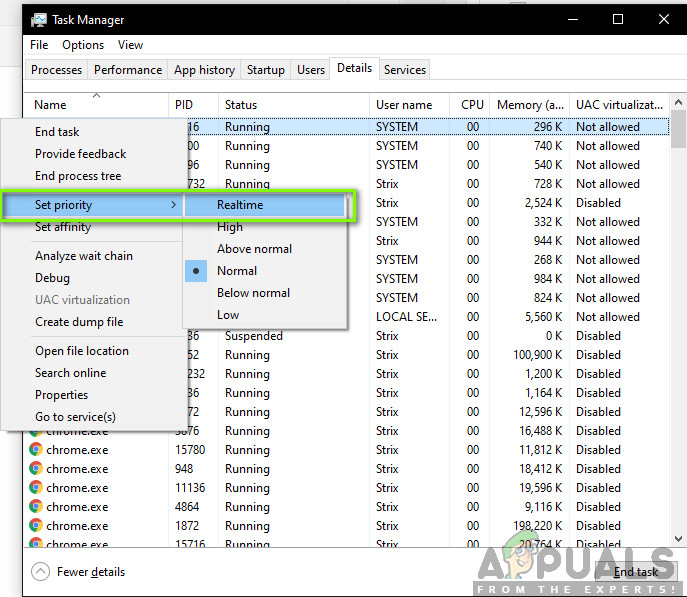
Task: Set process priority to Realtime
Action: click(x=240, y=205)
